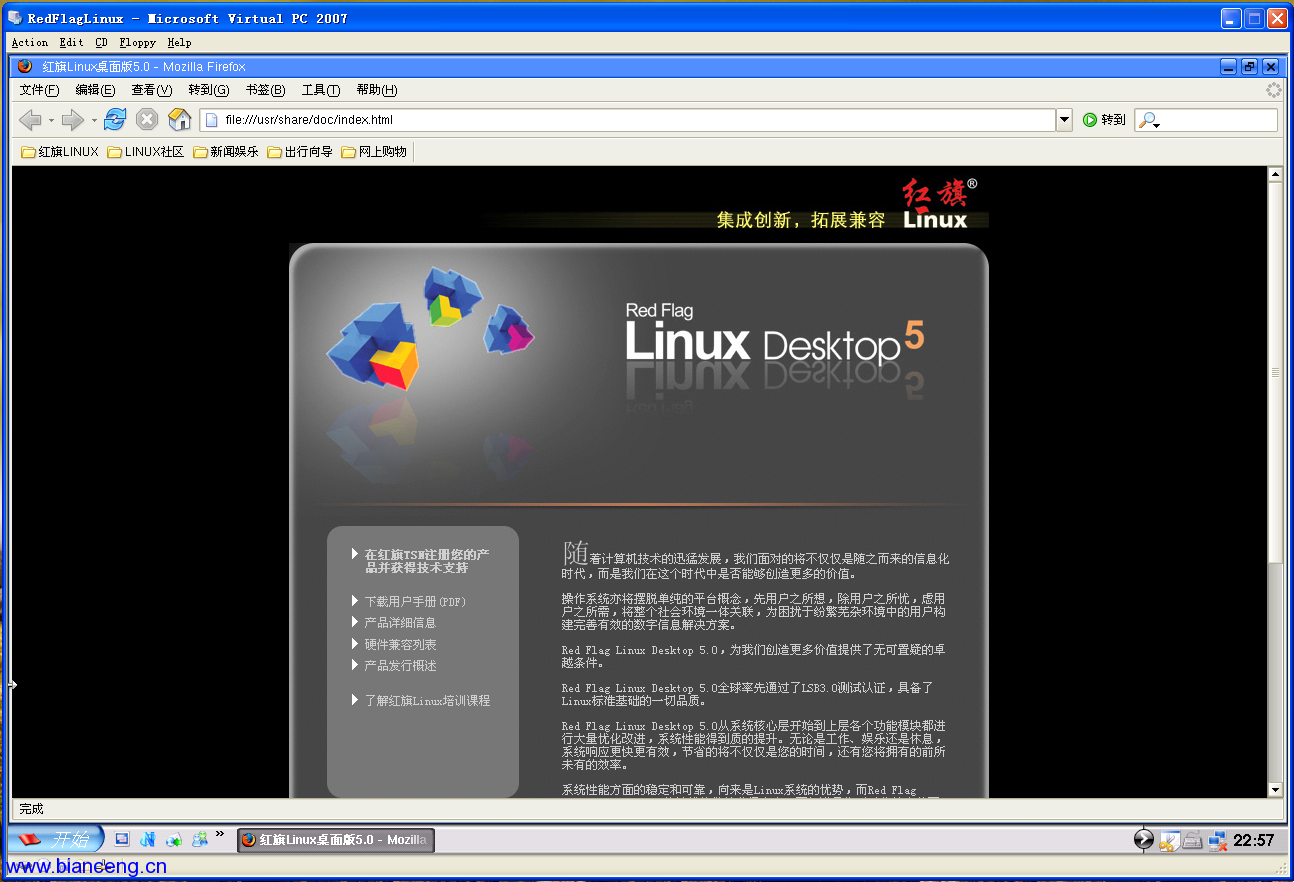Image resolution: width=1294 pixels, height=882 pixels.
Task: Click the 22:57 clock in the tray
Action: 1253,840
